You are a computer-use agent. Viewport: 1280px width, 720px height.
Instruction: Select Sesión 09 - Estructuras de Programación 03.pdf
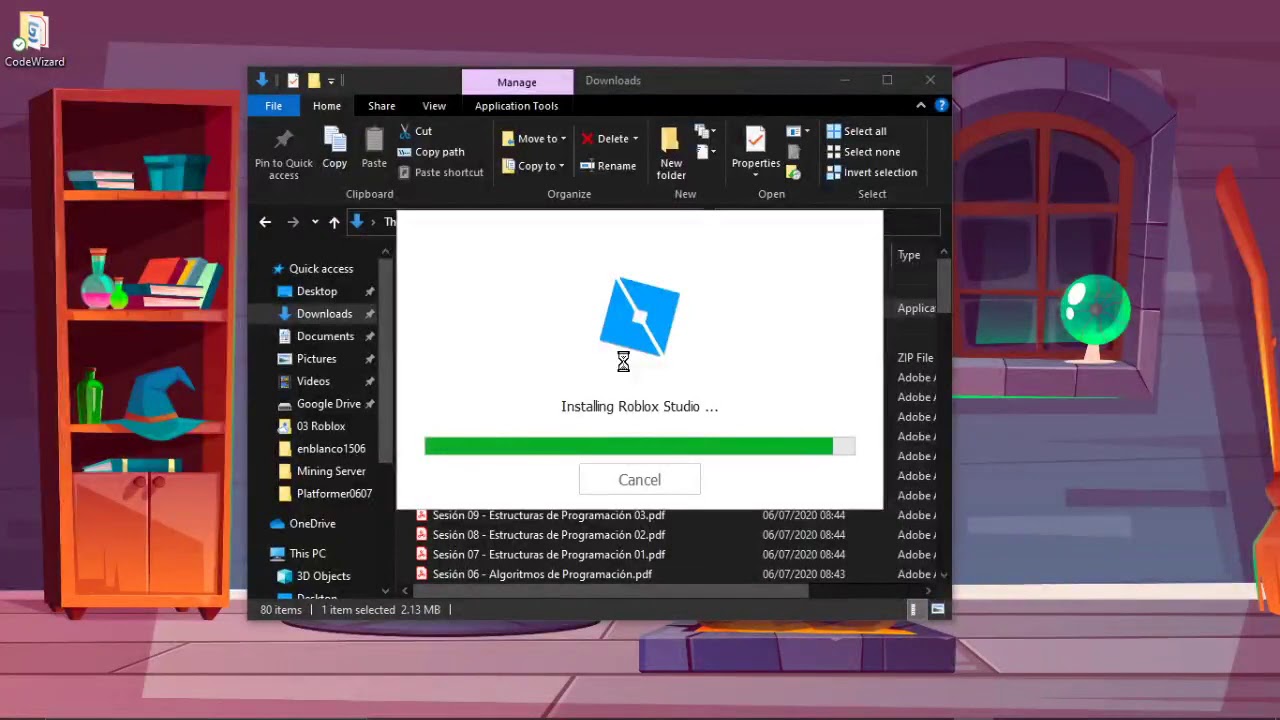548,515
